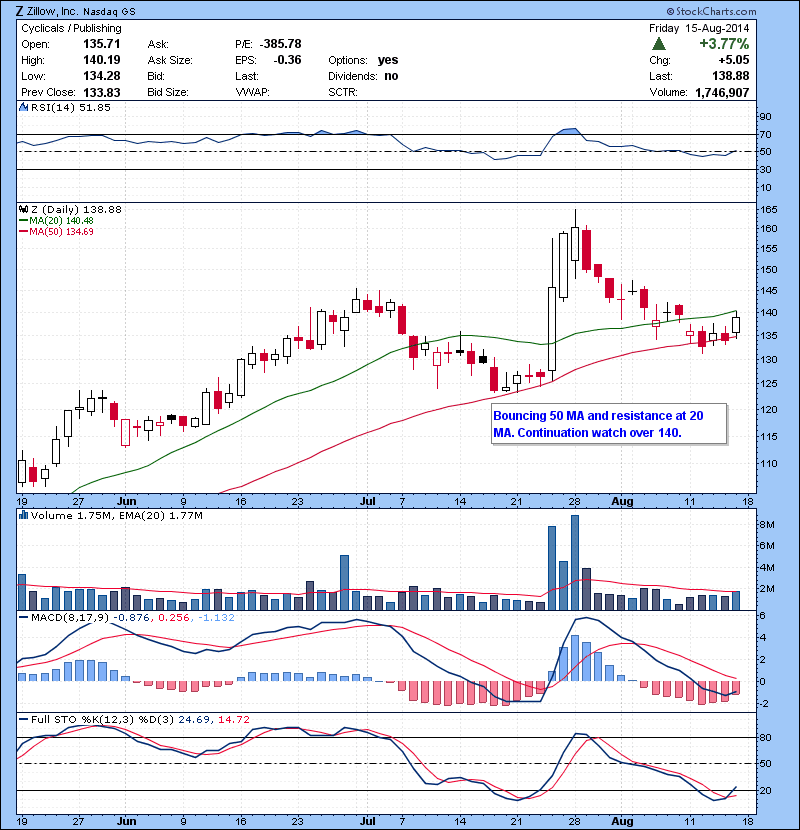Click the RSI(14) indicator icon
Image resolution: width=800 pixels, height=830 pixels.
(23, 107)
